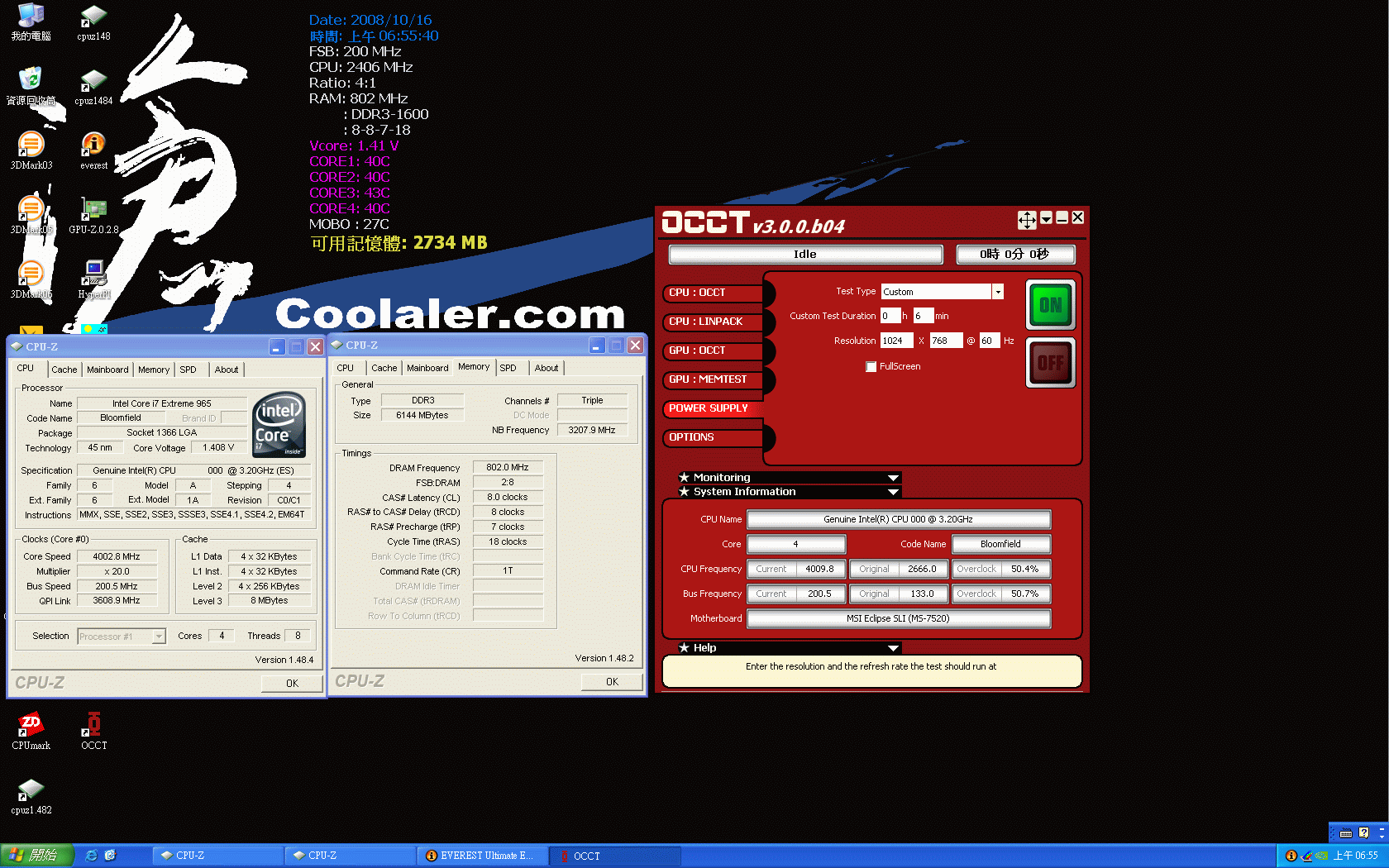The height and width of the screenshot is (868, 1389).
Task: Open the SPD tab in right CPU-Z window
Action: [508, 368]
